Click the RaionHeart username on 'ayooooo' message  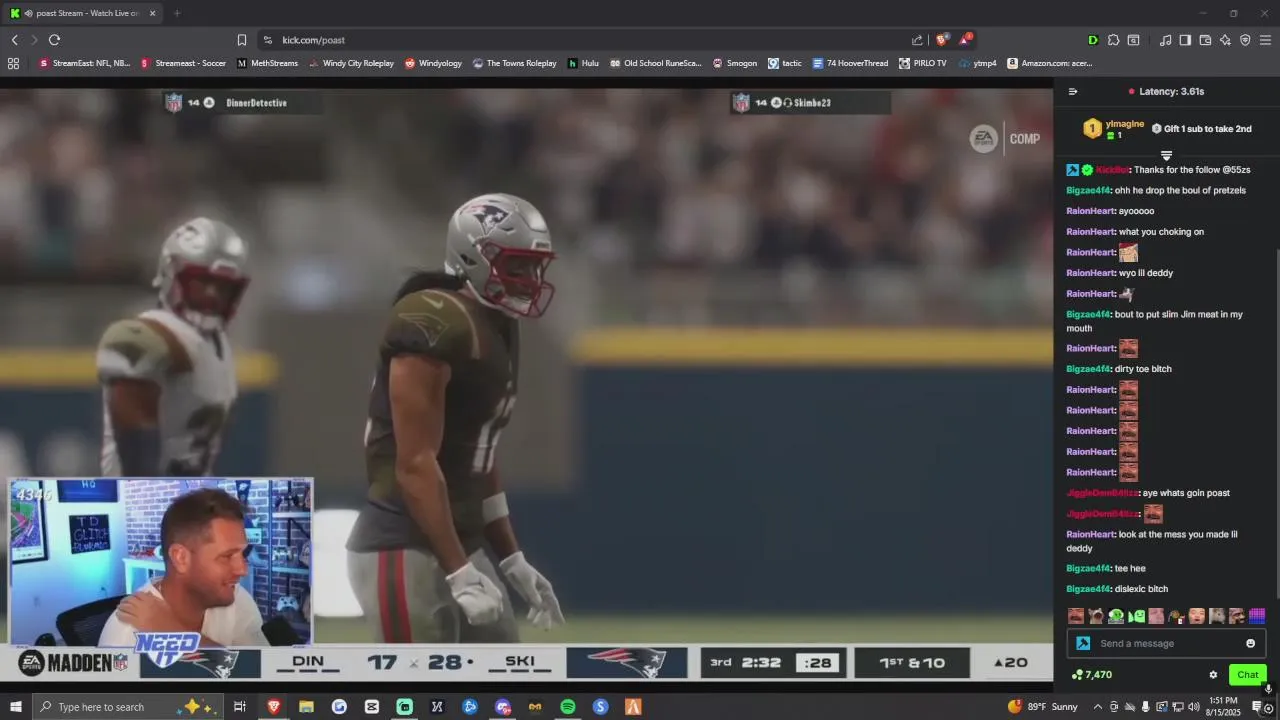tap(1090, 211)
